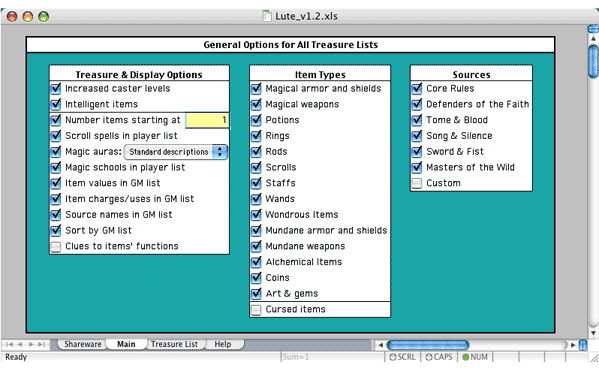Toggle the Potions checkbox

pyautogui.click(x=256, y=120)
